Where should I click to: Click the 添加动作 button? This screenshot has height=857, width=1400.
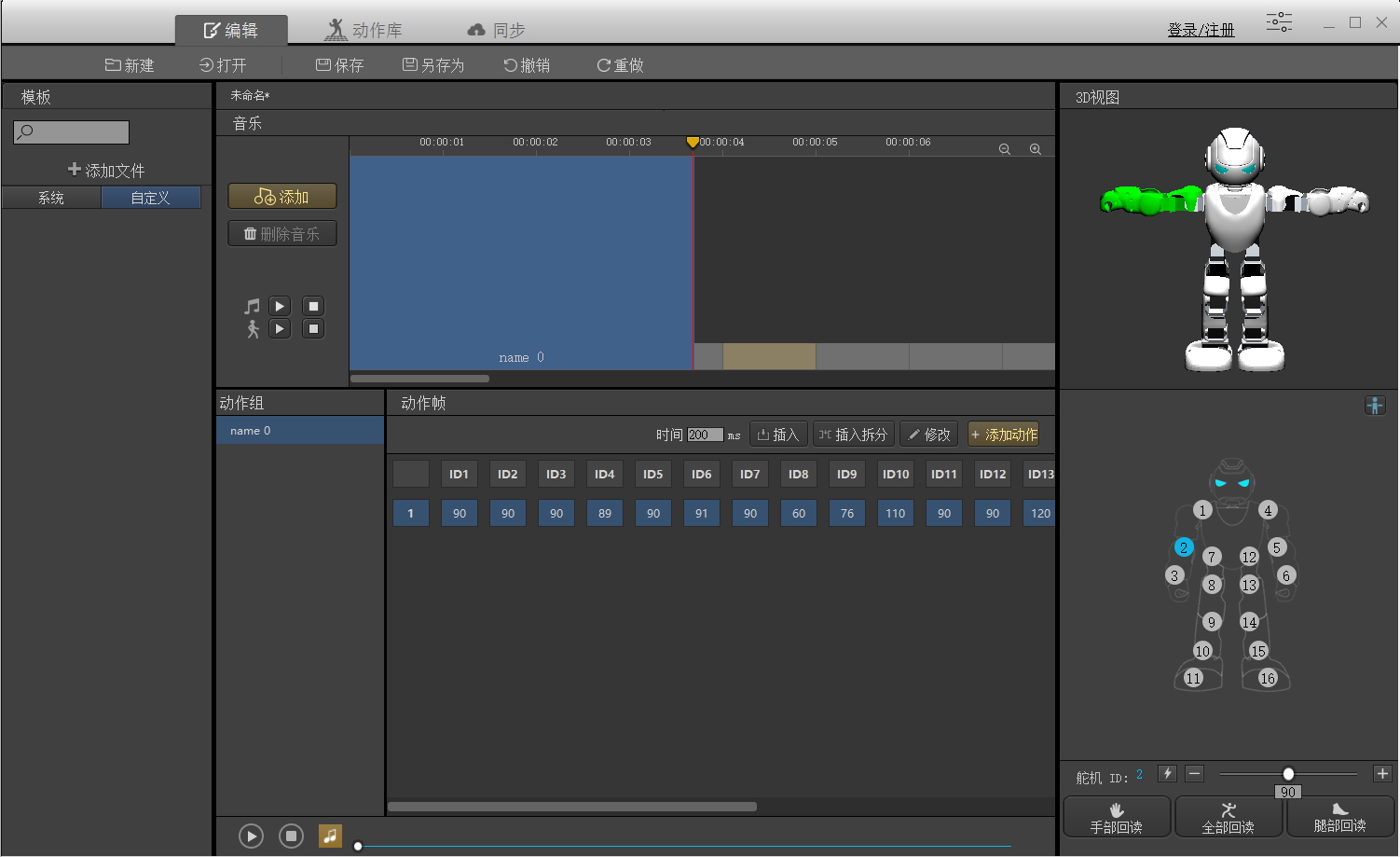point(1003,435)
